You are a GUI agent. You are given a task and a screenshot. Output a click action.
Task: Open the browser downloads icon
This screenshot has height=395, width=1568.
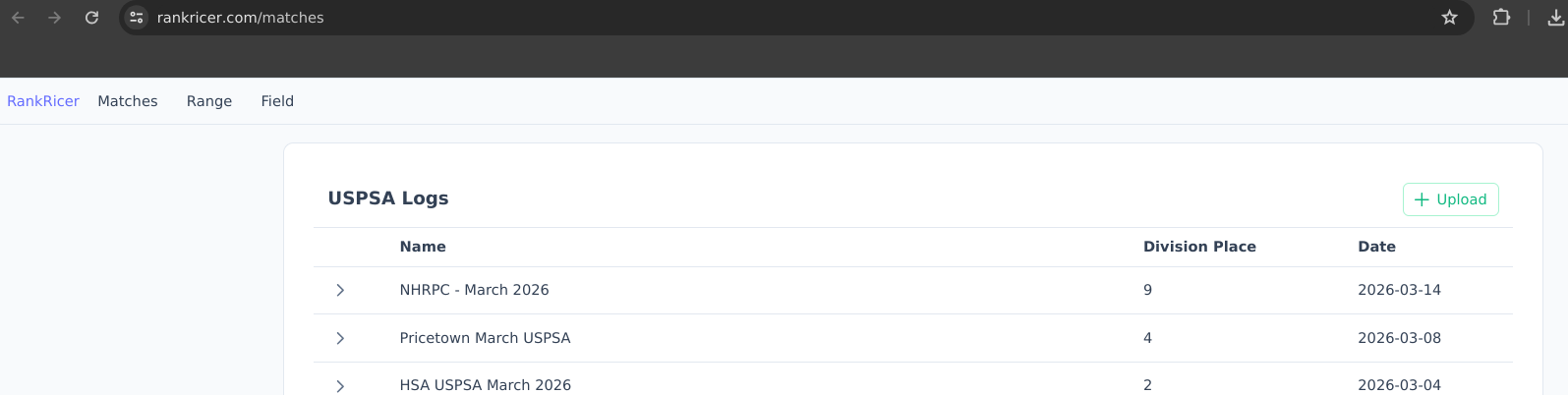pyautogui.click(x=1555, y=18)
